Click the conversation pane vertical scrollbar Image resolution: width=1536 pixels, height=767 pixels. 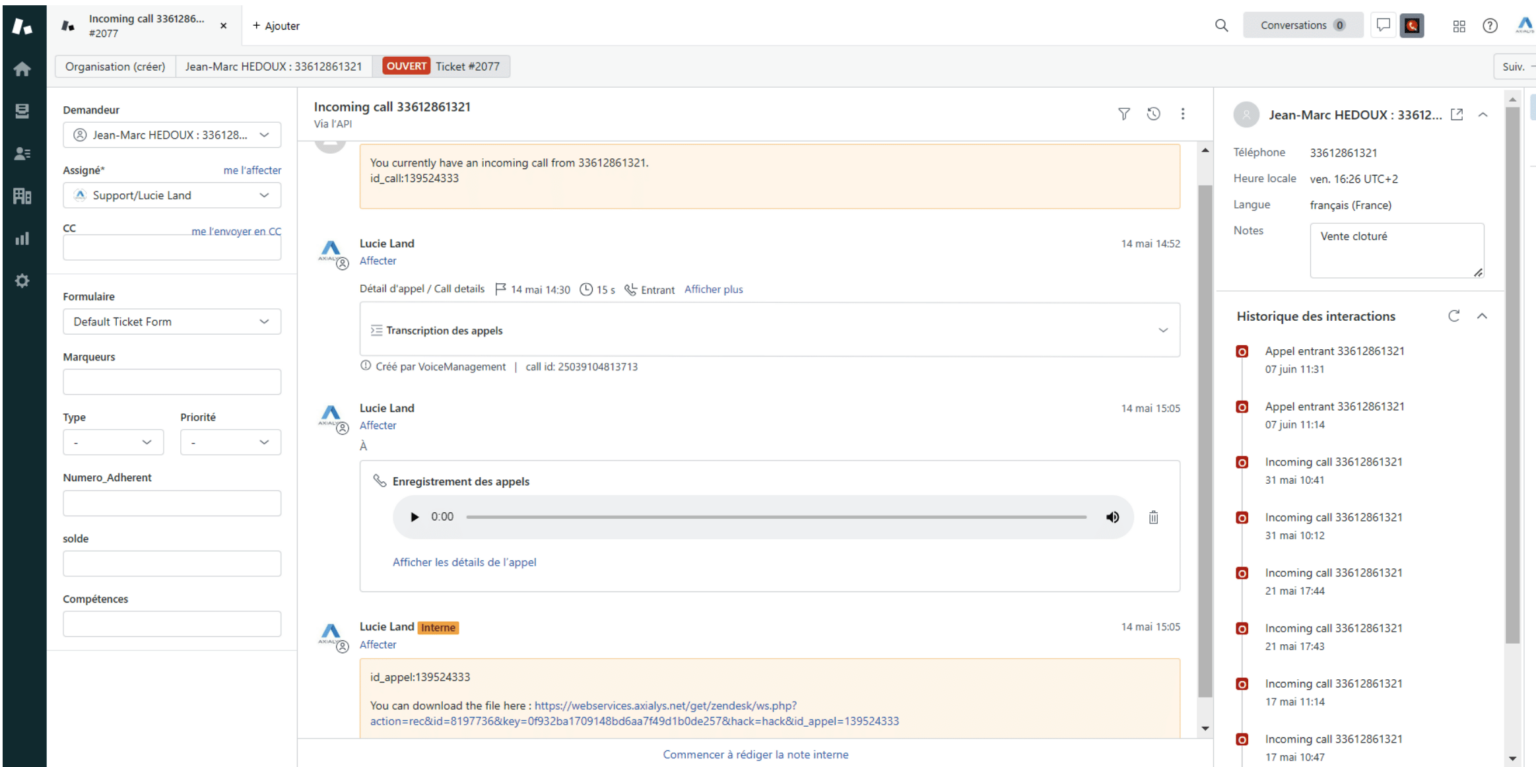pyautogui.click(x=1204, y=440)
